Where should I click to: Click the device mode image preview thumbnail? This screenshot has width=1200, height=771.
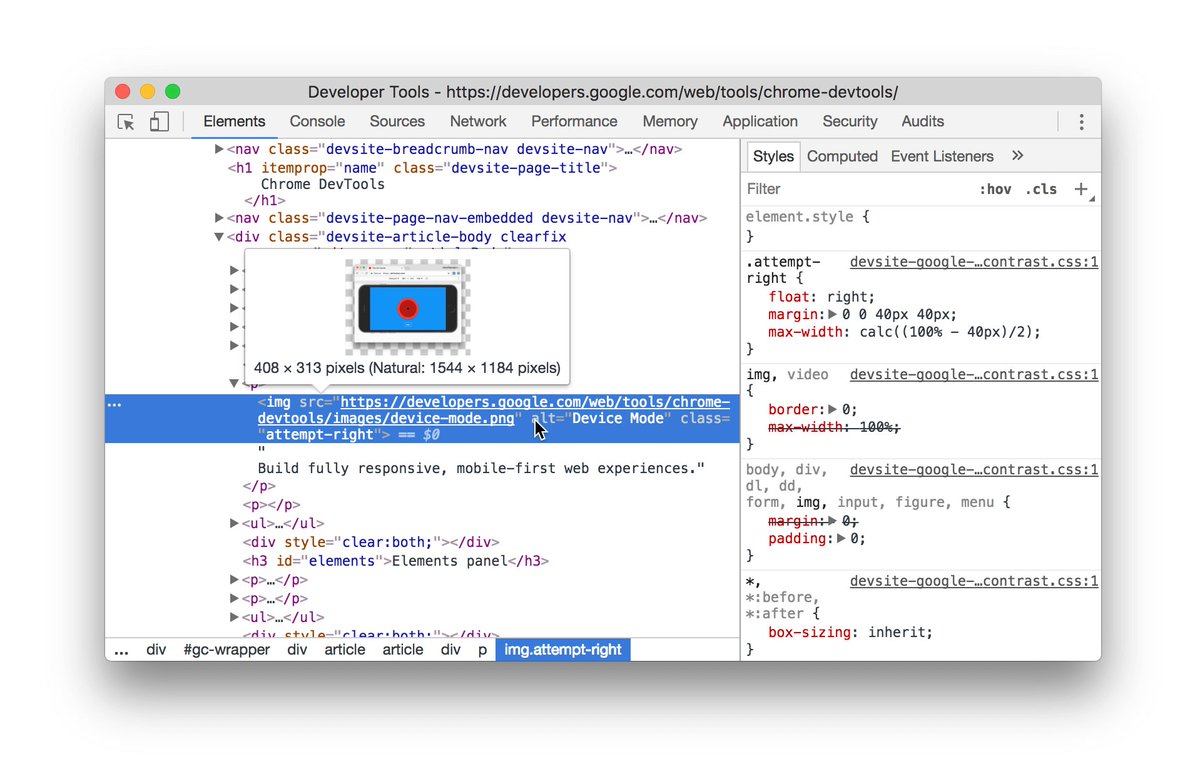[x=407, y=307]
